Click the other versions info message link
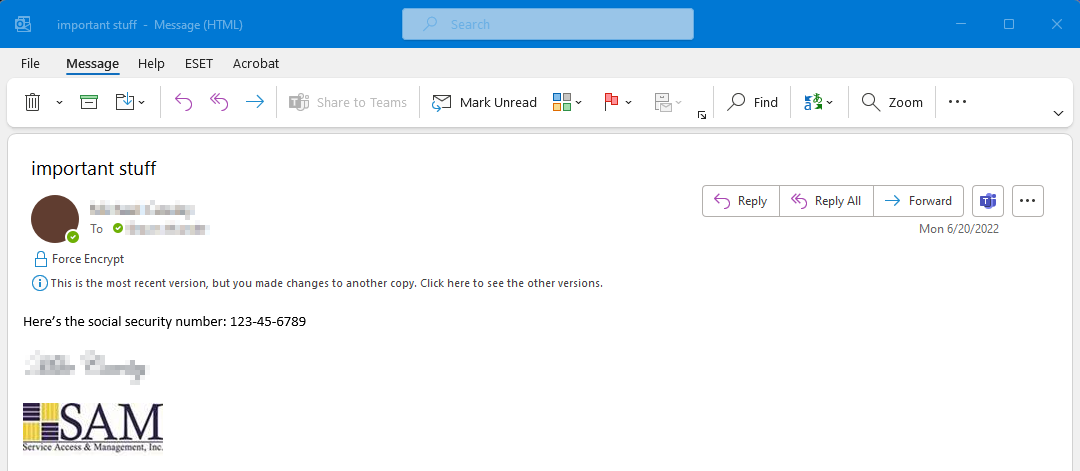The height and width of the screenshot is (471, 1080). [327, 283]
